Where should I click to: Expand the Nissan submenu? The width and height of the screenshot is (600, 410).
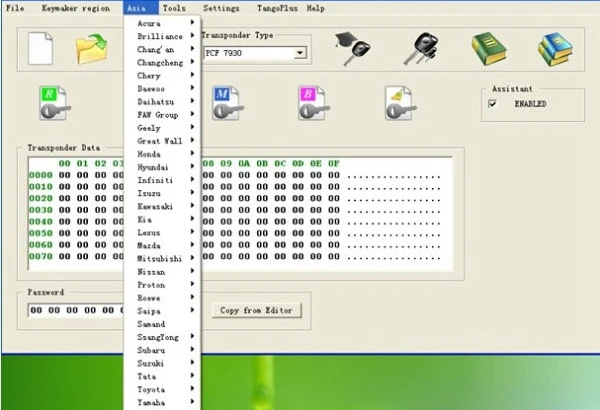click(x=162, y=272)
